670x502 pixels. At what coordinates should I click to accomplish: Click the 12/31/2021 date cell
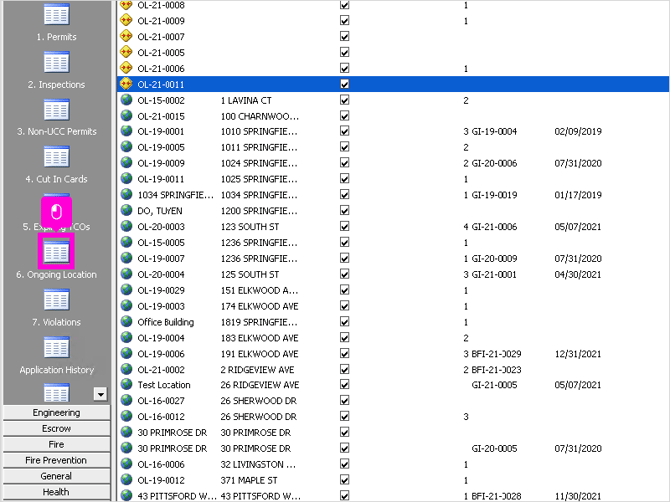[x=578, y=354]
